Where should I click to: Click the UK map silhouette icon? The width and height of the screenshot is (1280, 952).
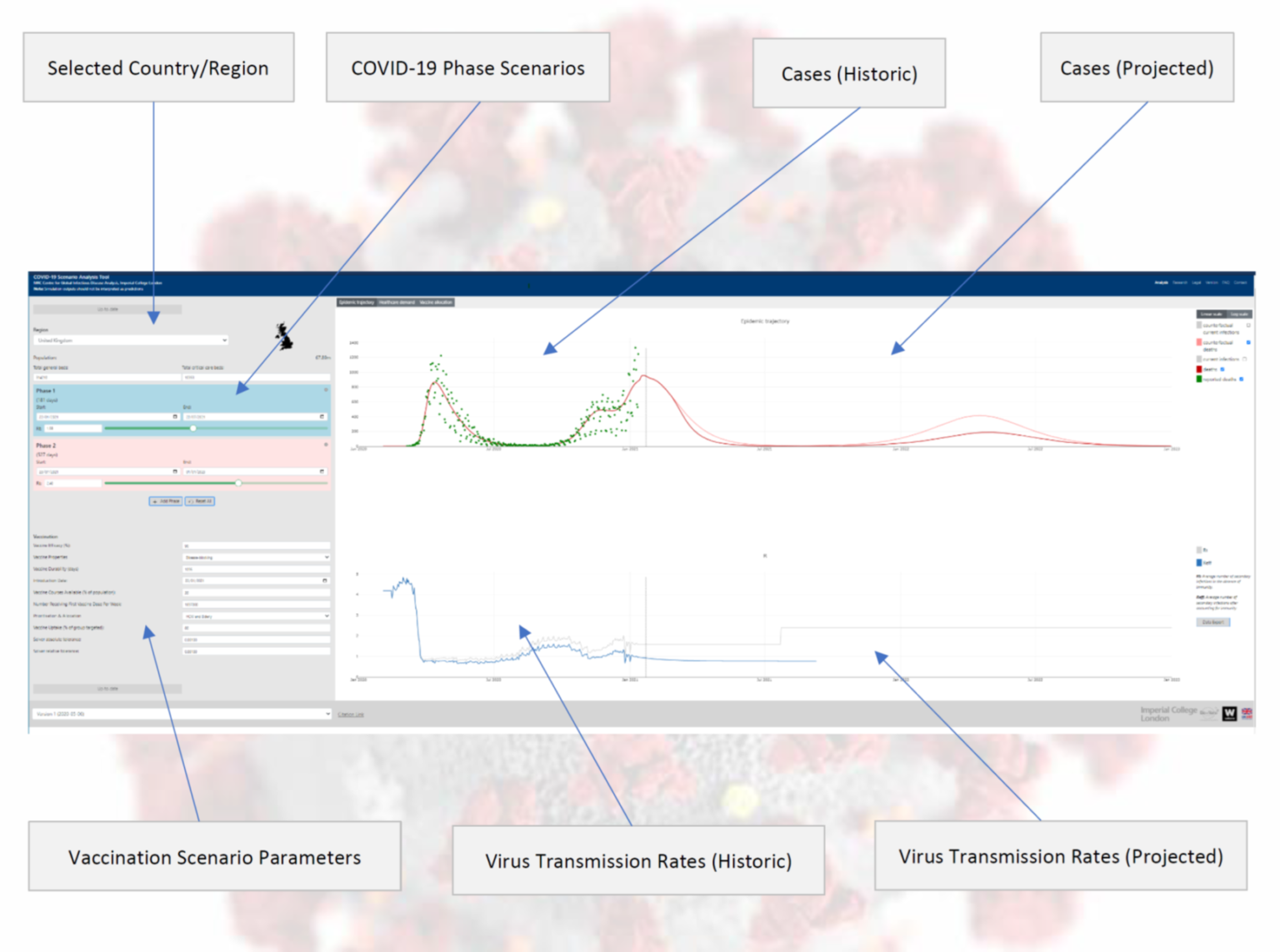pos(285,336)
